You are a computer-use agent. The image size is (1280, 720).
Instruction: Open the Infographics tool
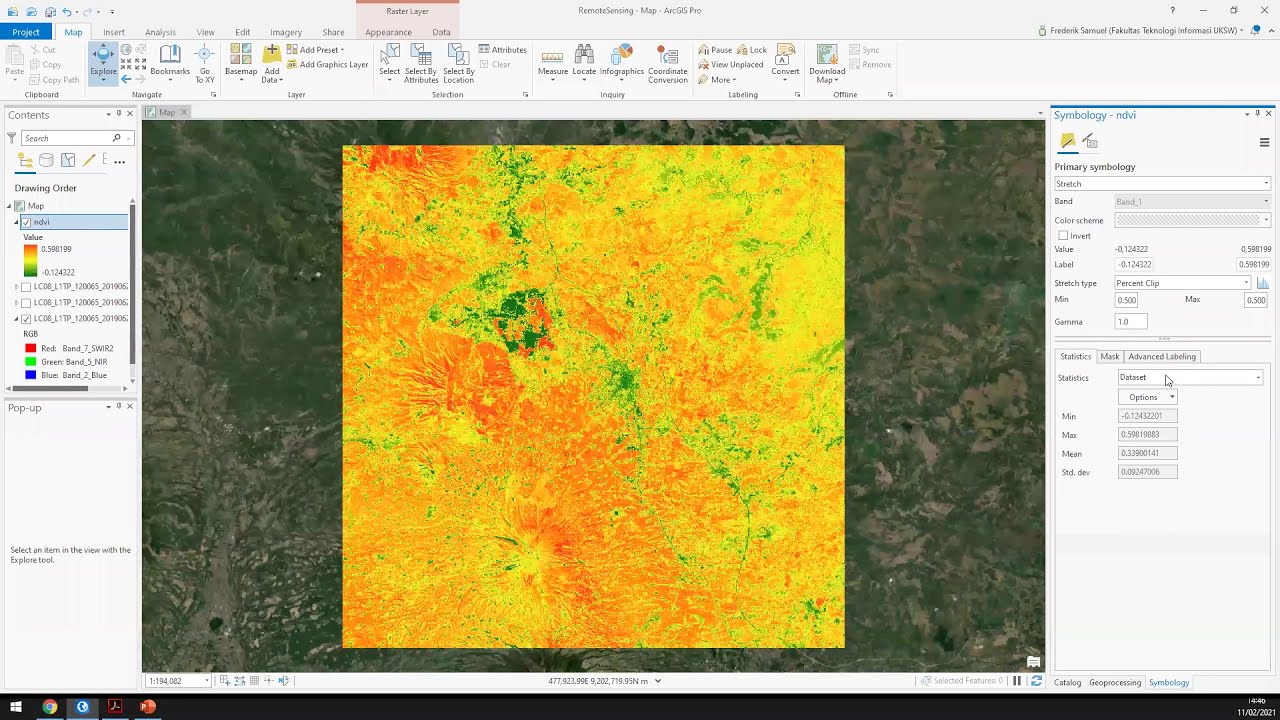(x=622, y=62)
